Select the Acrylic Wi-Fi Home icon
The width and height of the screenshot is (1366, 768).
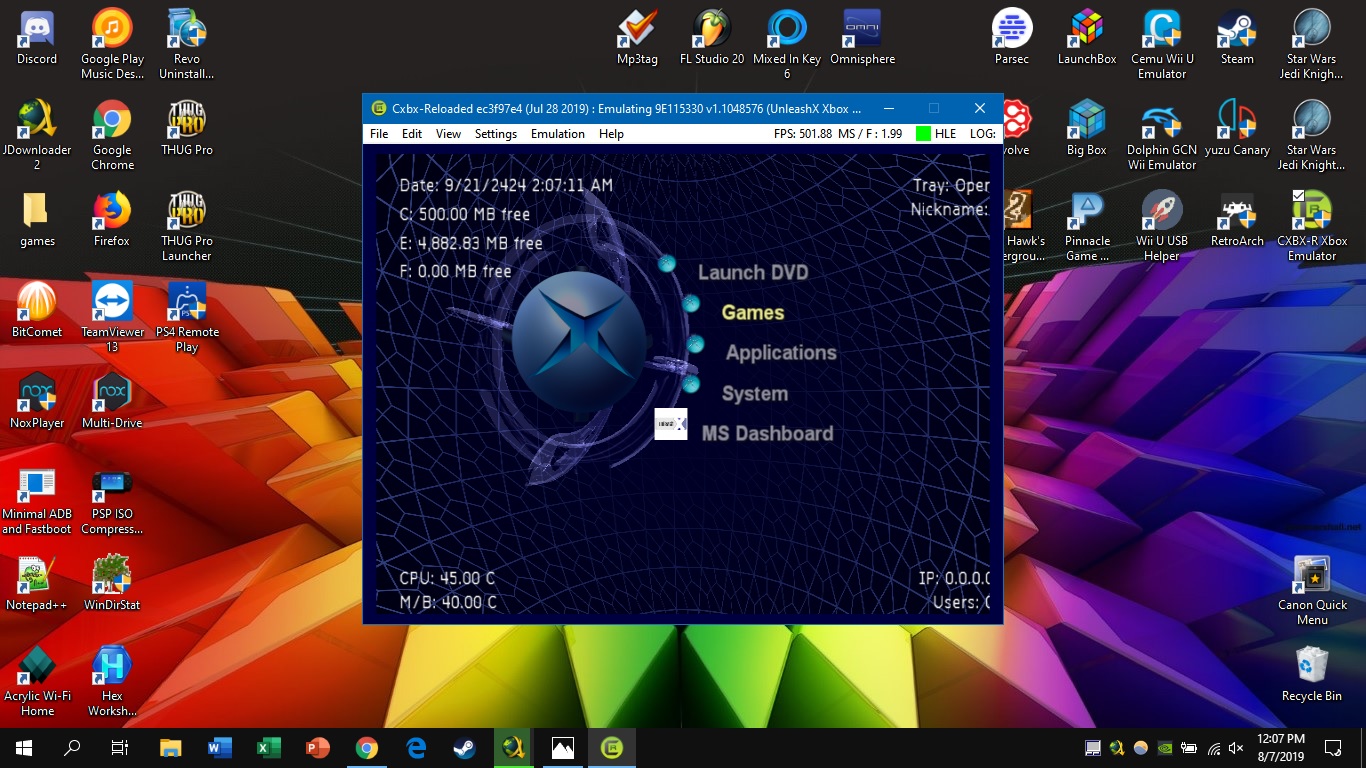click(37, 682)
